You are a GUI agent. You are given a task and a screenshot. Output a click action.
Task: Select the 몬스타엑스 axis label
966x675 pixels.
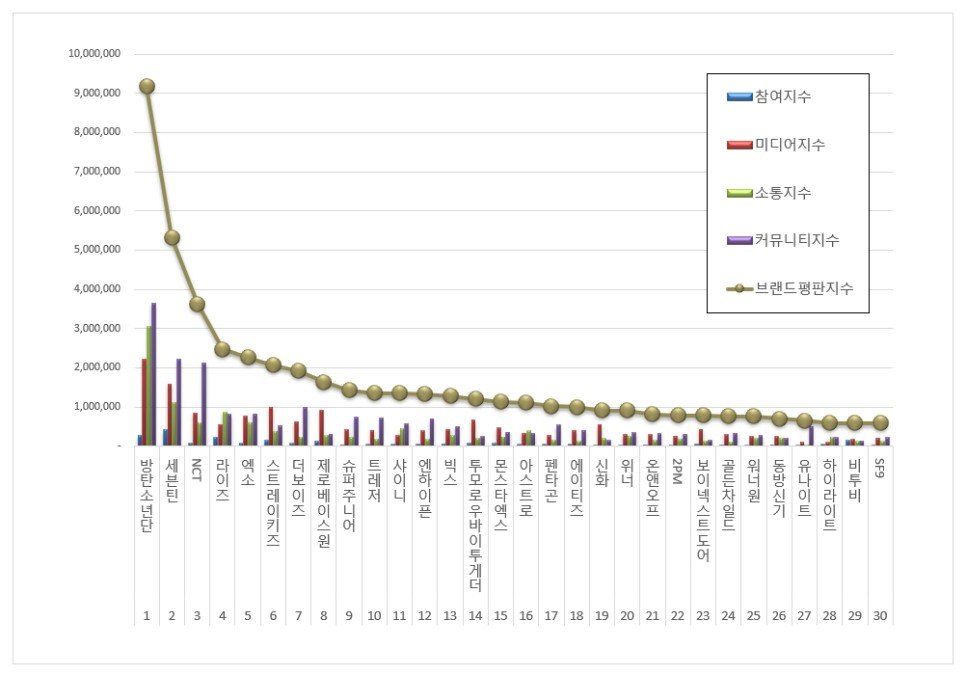click(x=500, y=495)
